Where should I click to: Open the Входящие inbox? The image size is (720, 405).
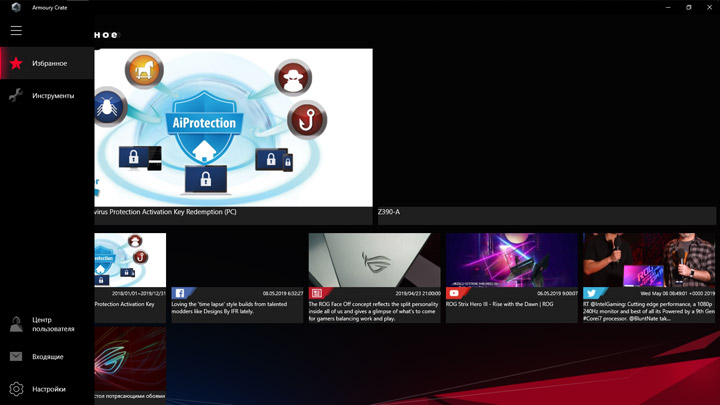pos(48,357)
